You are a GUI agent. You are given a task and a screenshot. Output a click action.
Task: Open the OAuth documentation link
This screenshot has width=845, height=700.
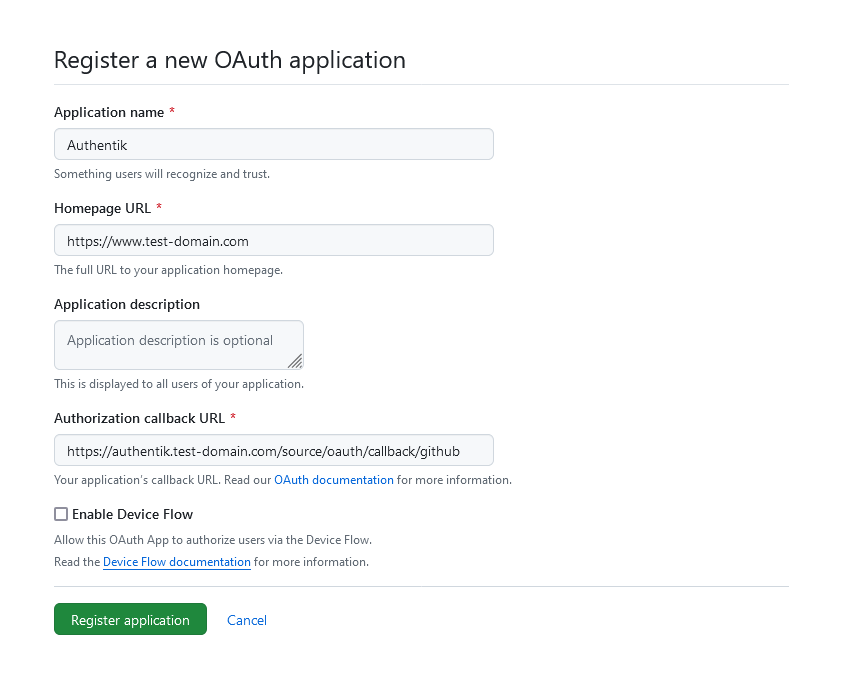pyautogui.click(x=334, y=480)
